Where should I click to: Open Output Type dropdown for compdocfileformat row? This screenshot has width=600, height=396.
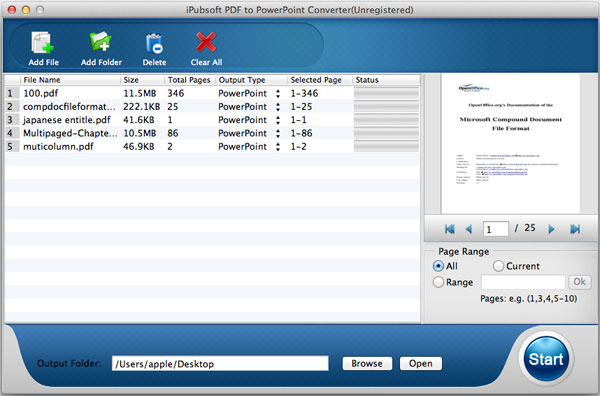point(278,107)
